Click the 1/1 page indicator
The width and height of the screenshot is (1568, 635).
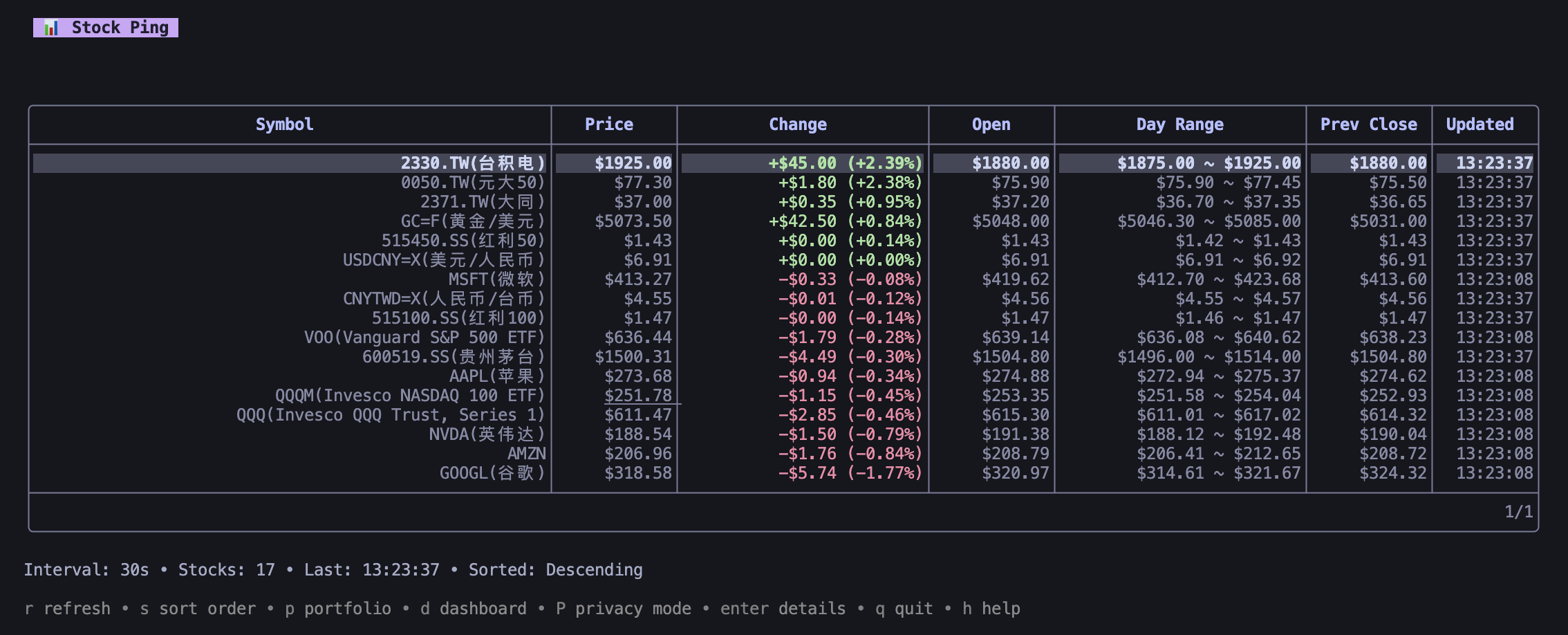click(x=1519, y=512)
